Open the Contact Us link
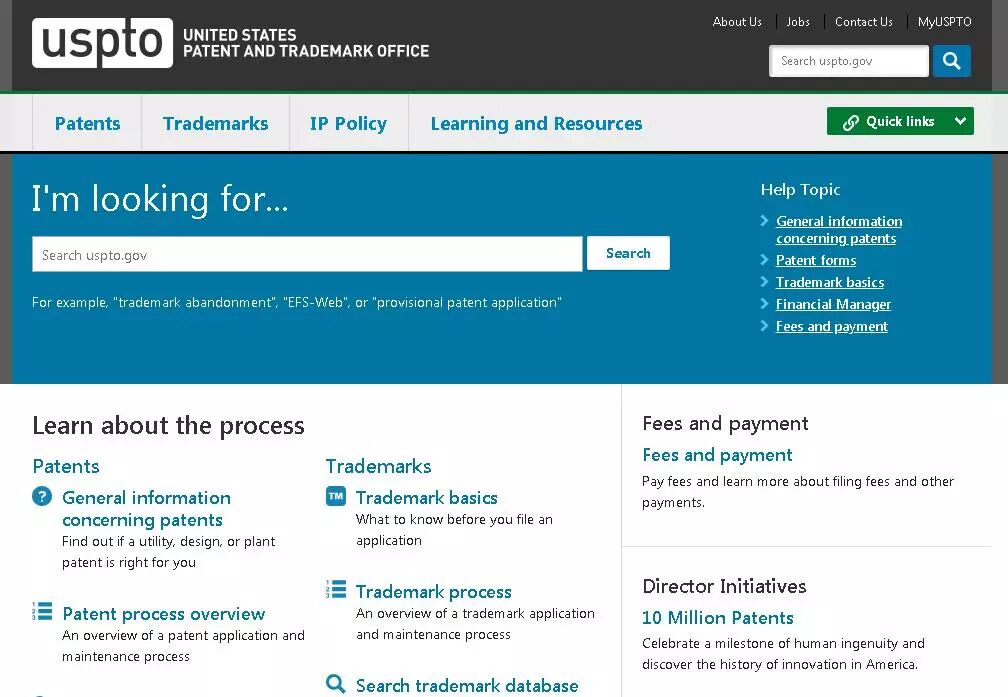Image resolution: width=1008 pixels, height=697 pixels. (x=863, y=22)
